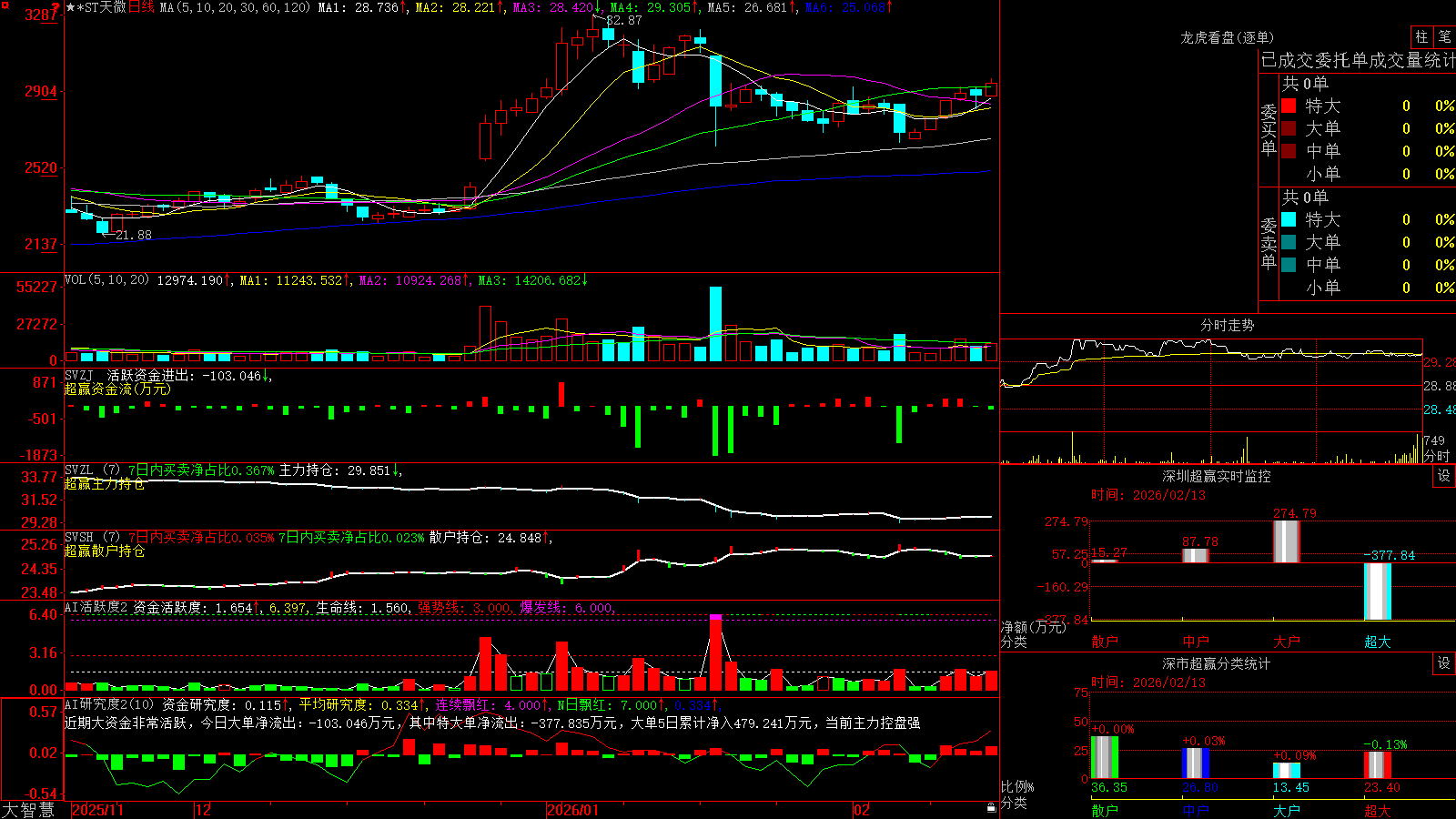This screenshot has height=819, width=1456.
Task: Open 设 settings for 深市超赢分类统计 panel
Action: coord(1444,663)
